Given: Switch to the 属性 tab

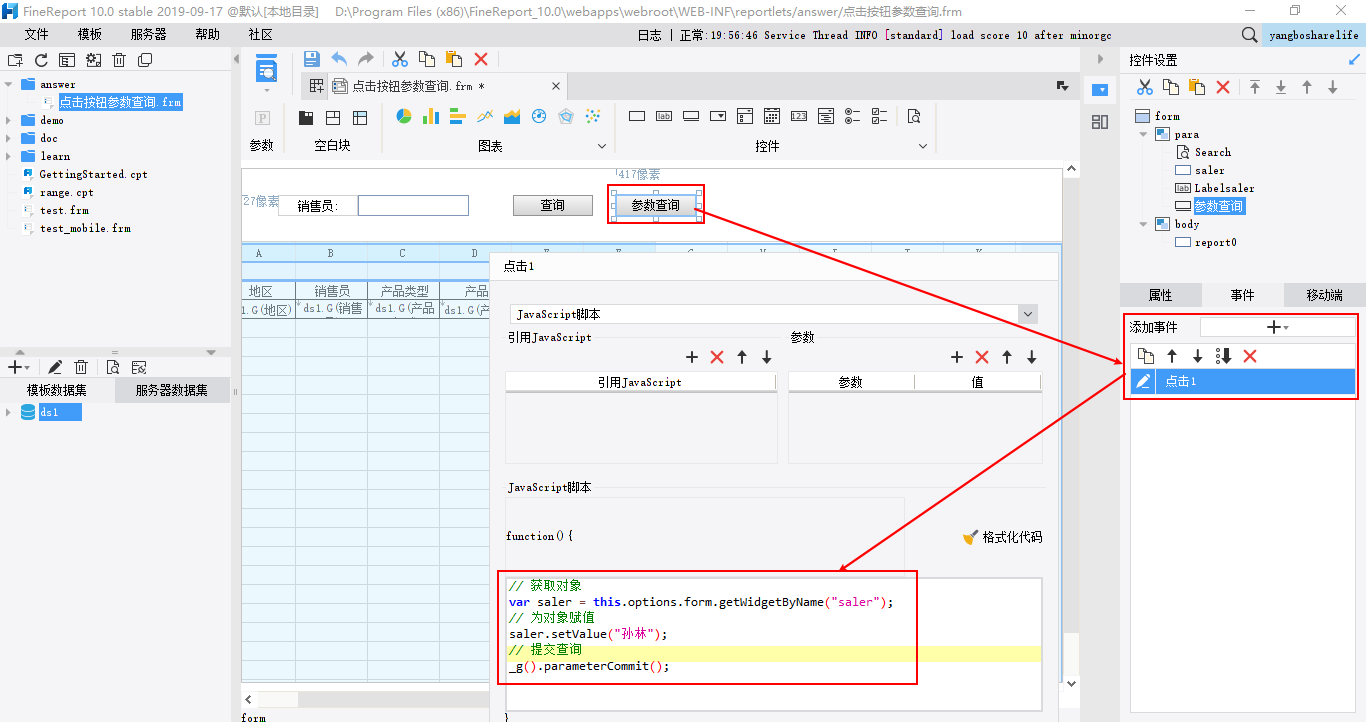Looking at the screenshot, I should pos(1160,295).
